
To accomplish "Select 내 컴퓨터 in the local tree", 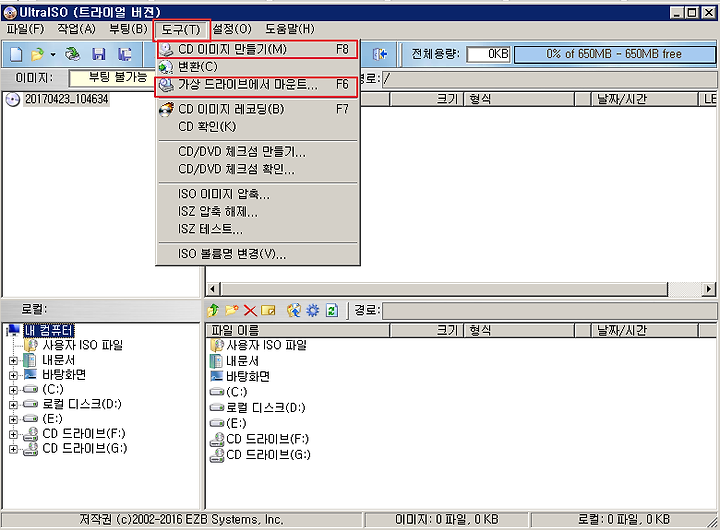I will tap(49, 331).
